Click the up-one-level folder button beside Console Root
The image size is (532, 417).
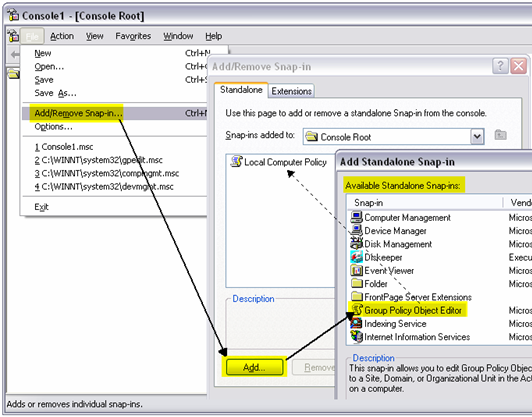(500, 135)
